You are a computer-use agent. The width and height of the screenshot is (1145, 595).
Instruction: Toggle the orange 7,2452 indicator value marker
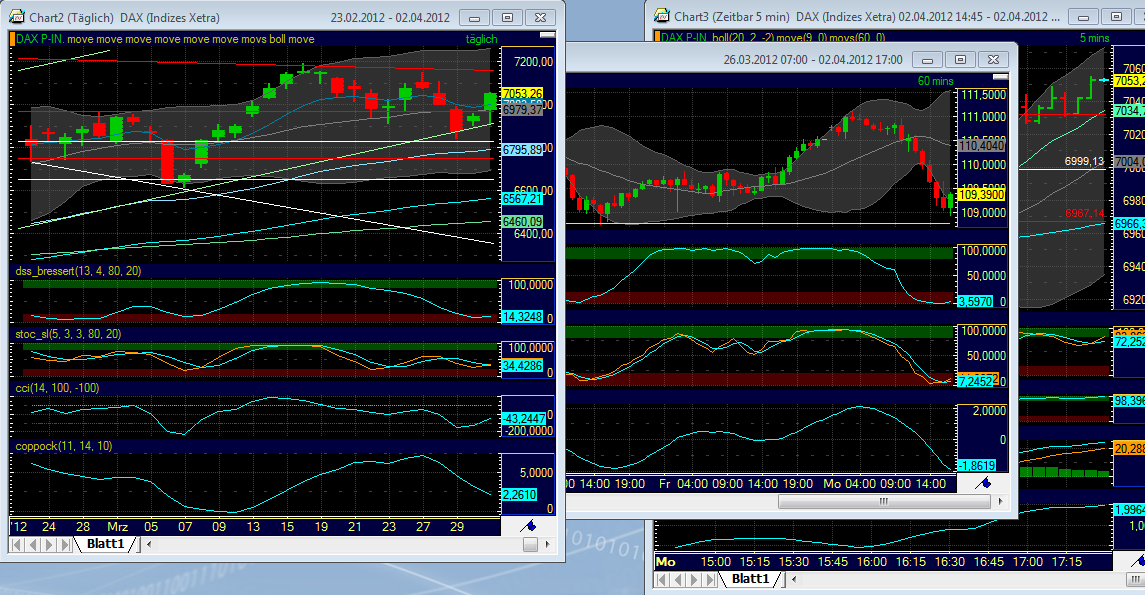tap(981, 380)
